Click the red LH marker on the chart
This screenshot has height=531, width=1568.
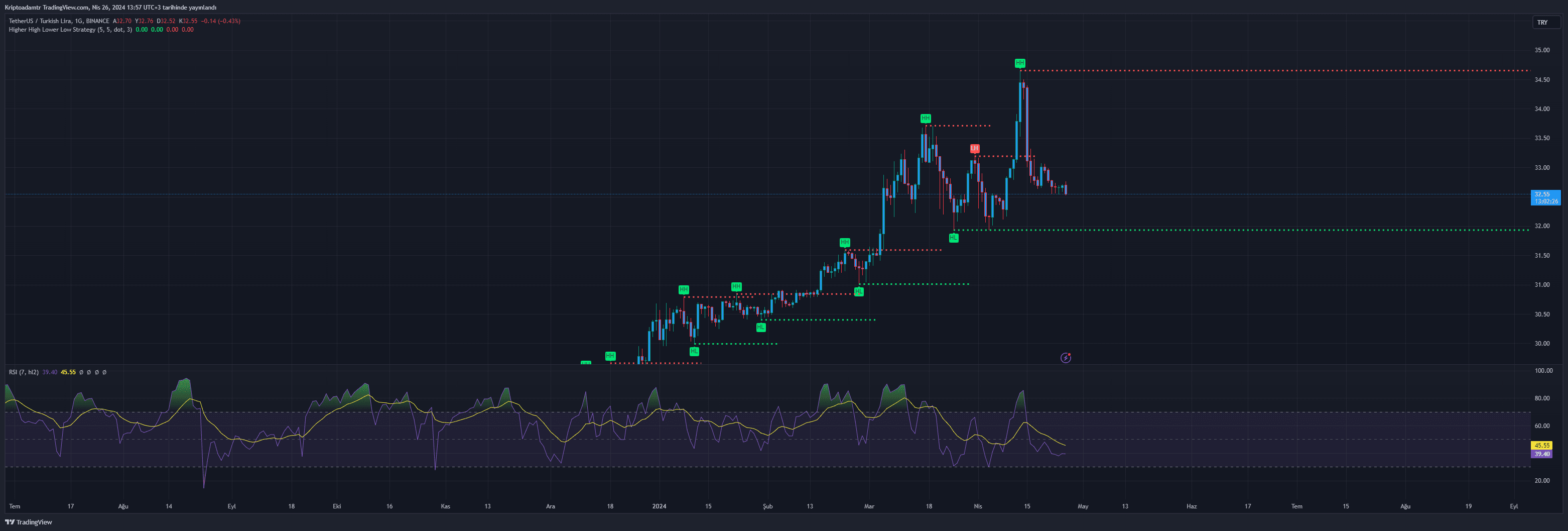pyautogui.click(x=976, y=147)
